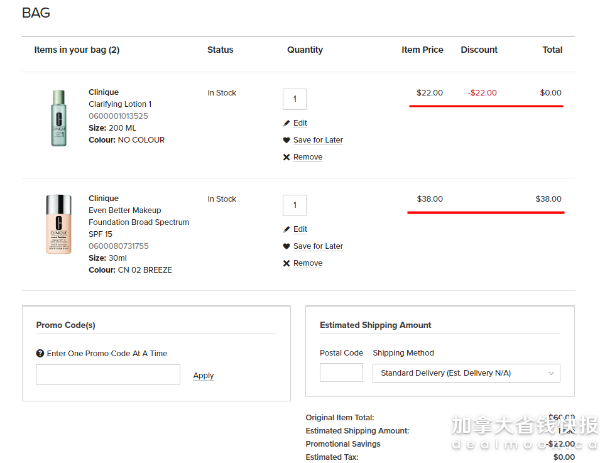Select item number 0600001013525

[x=118, y=116]
